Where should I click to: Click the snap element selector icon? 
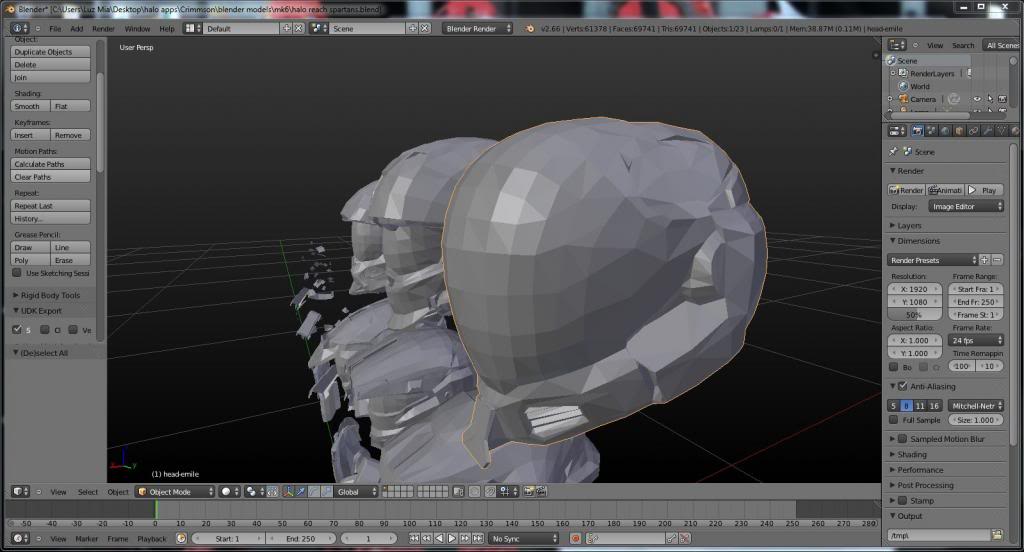coord(507,492)
